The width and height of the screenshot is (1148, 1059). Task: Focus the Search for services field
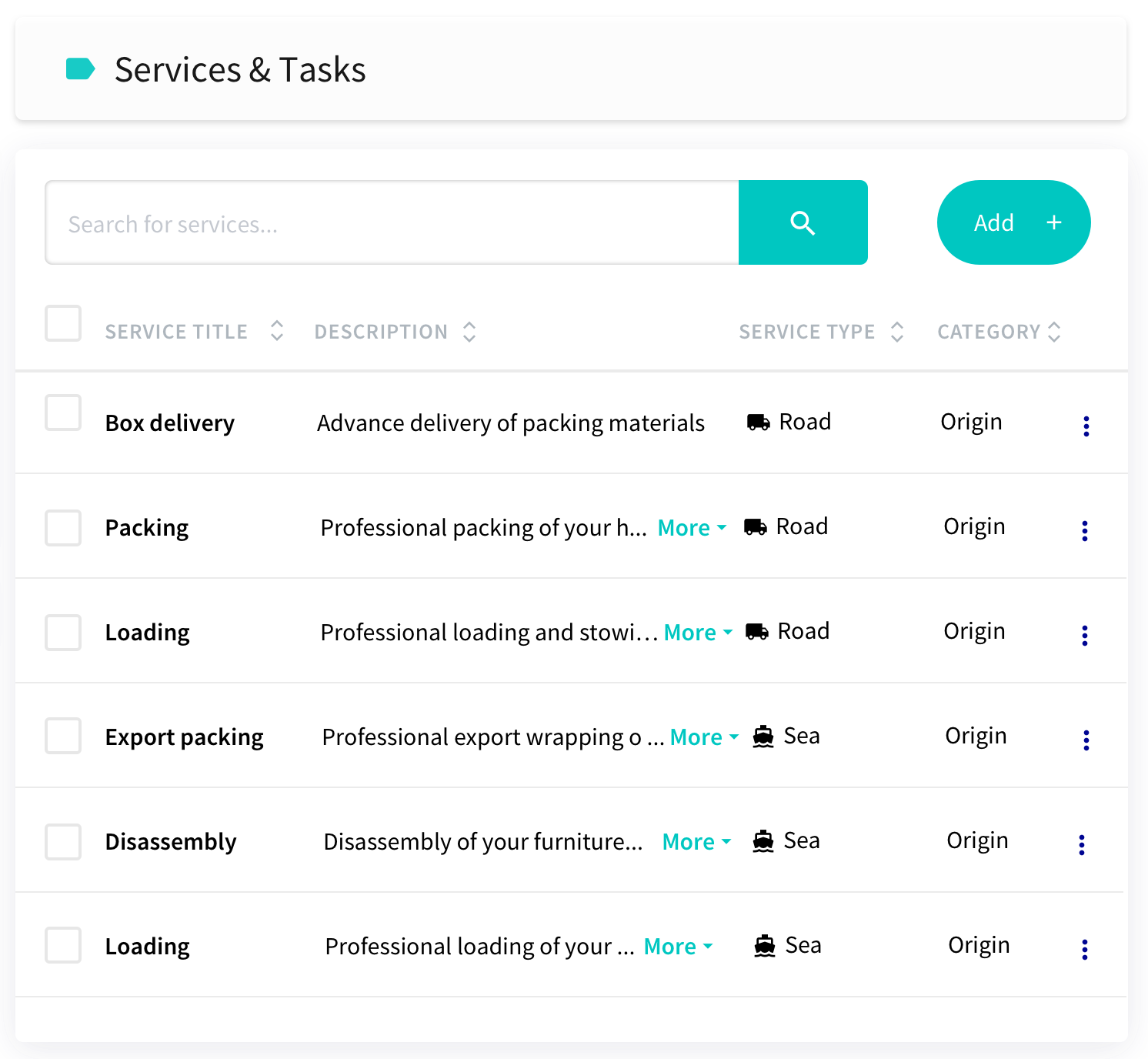coord(392,222)
